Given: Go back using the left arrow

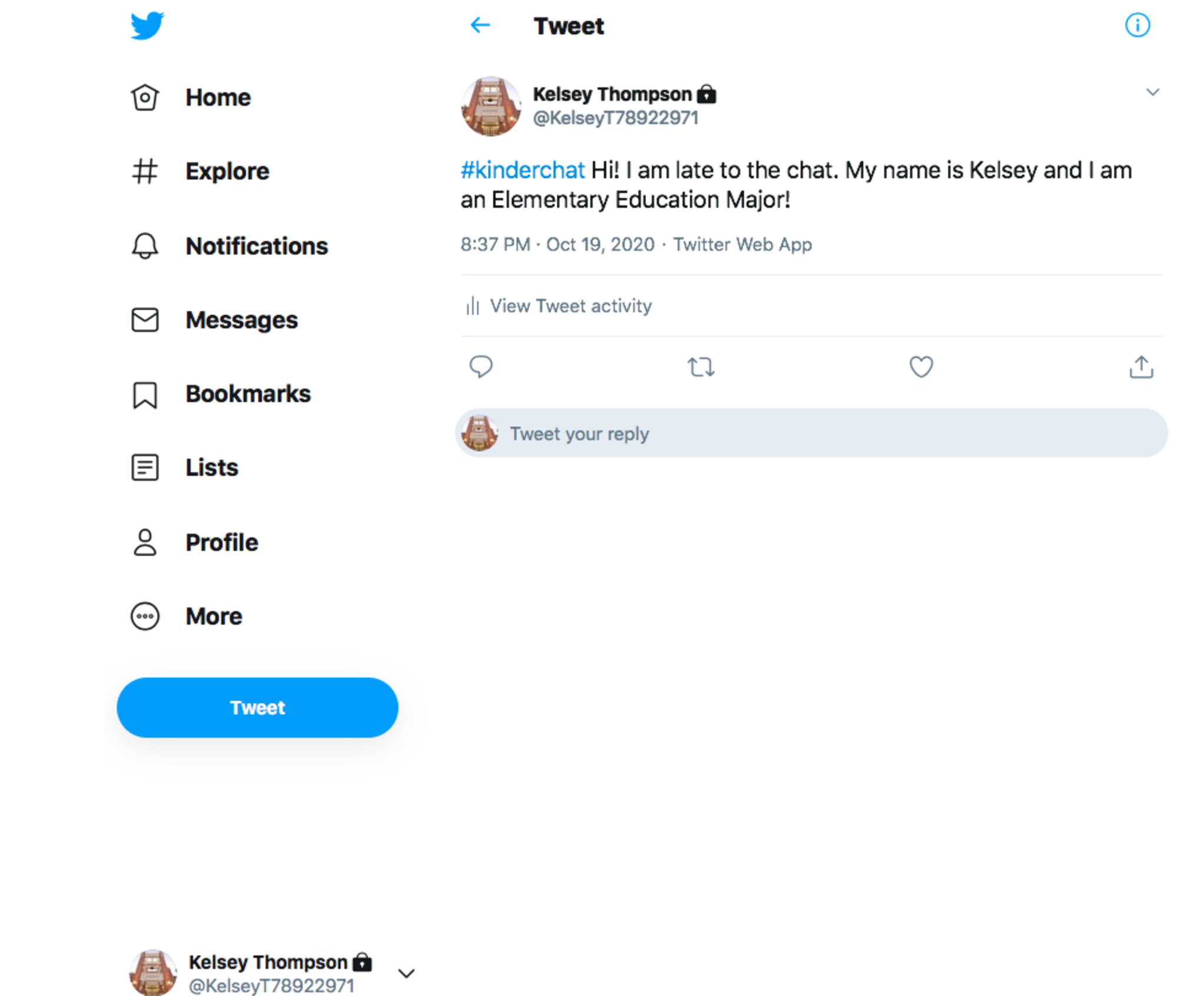Looking at the screenshot, I should (x=480, y=25).
